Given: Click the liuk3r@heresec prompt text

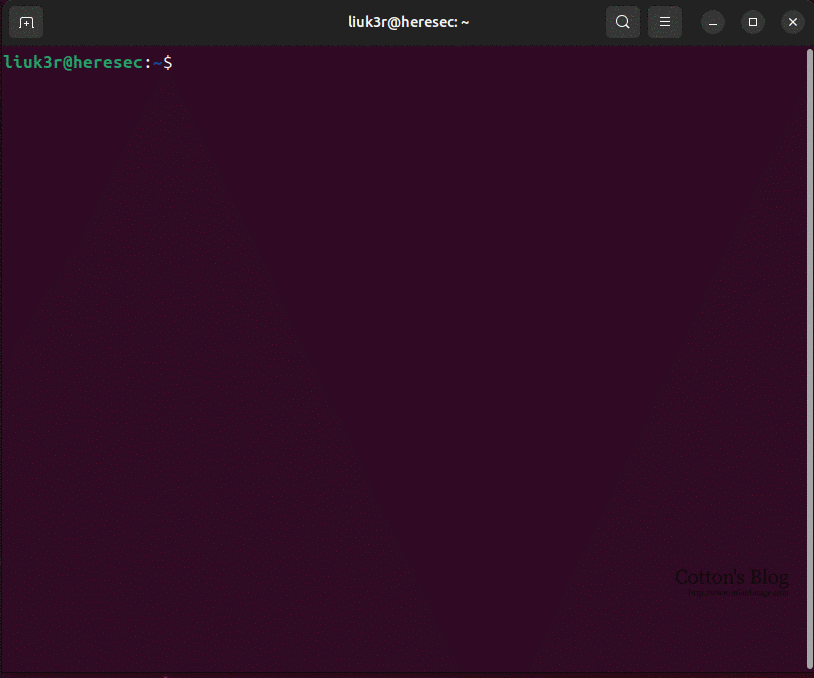Looking at the screenshot, I should point(74,62).
